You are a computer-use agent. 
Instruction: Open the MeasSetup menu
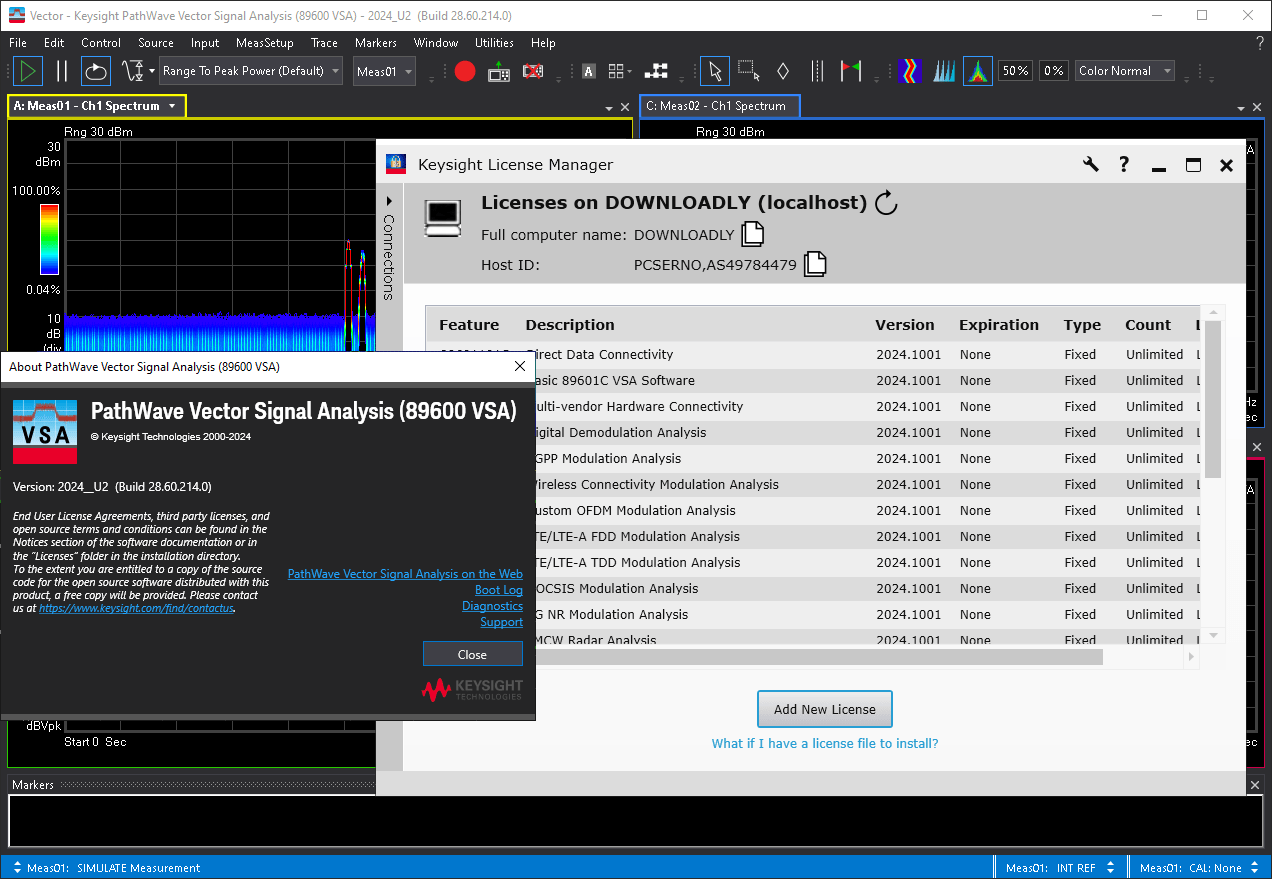(265, 43)
